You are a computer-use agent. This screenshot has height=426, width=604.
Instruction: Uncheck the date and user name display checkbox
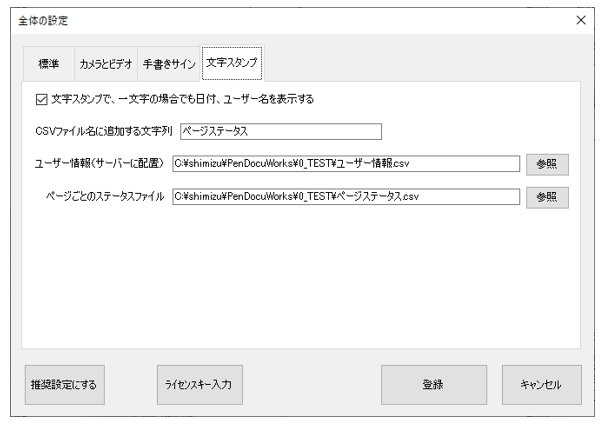click(x=41, y=100)
